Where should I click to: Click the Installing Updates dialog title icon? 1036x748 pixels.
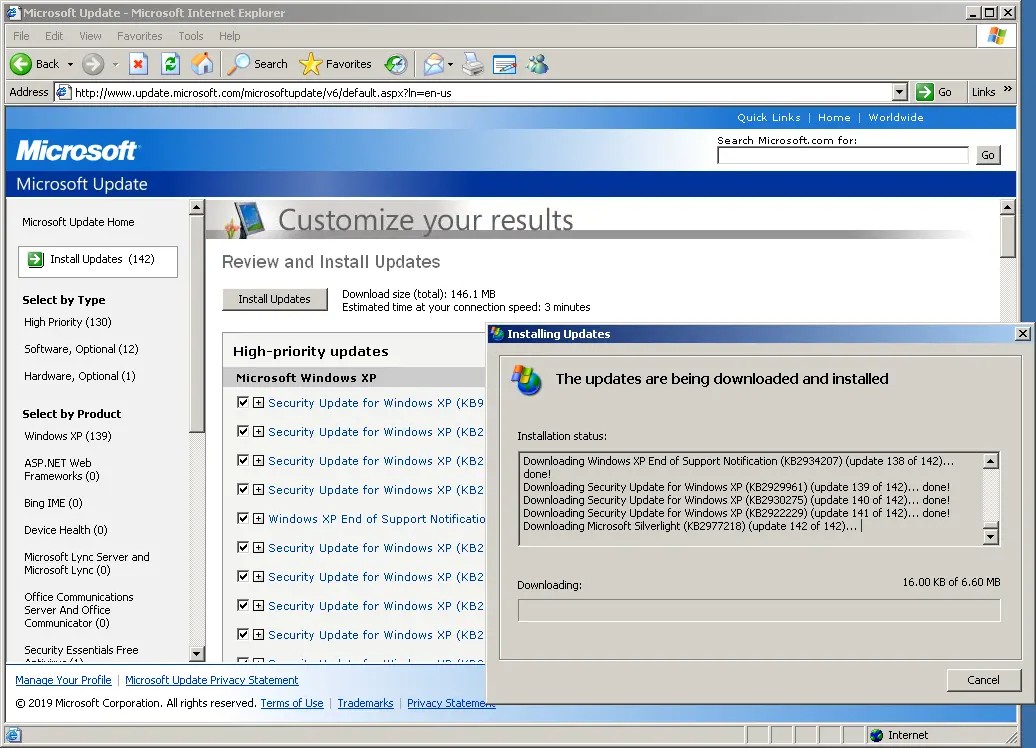(498, 334)
